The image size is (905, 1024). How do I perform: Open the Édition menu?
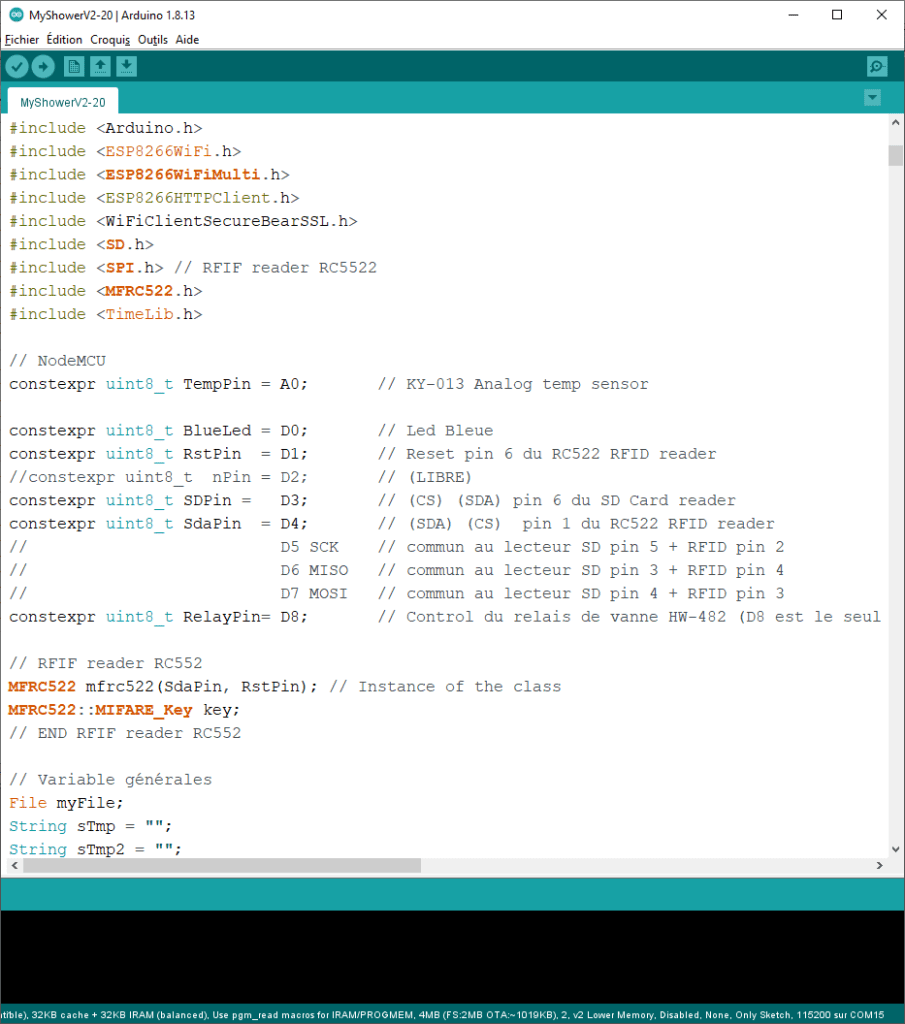click(64, 40)
